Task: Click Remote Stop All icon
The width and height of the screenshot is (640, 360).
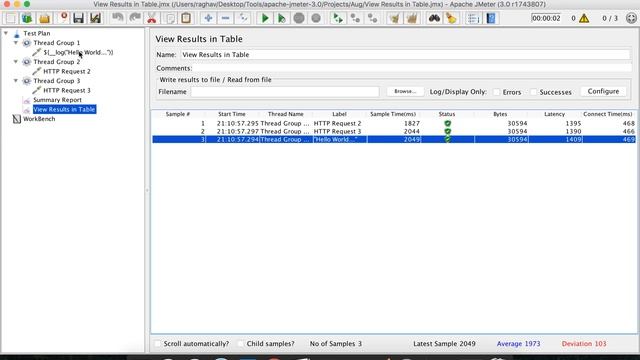Action: pos(355,18)
